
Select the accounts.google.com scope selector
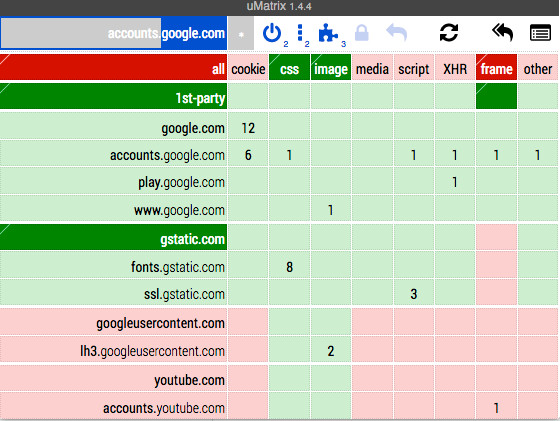coord(114,33)
